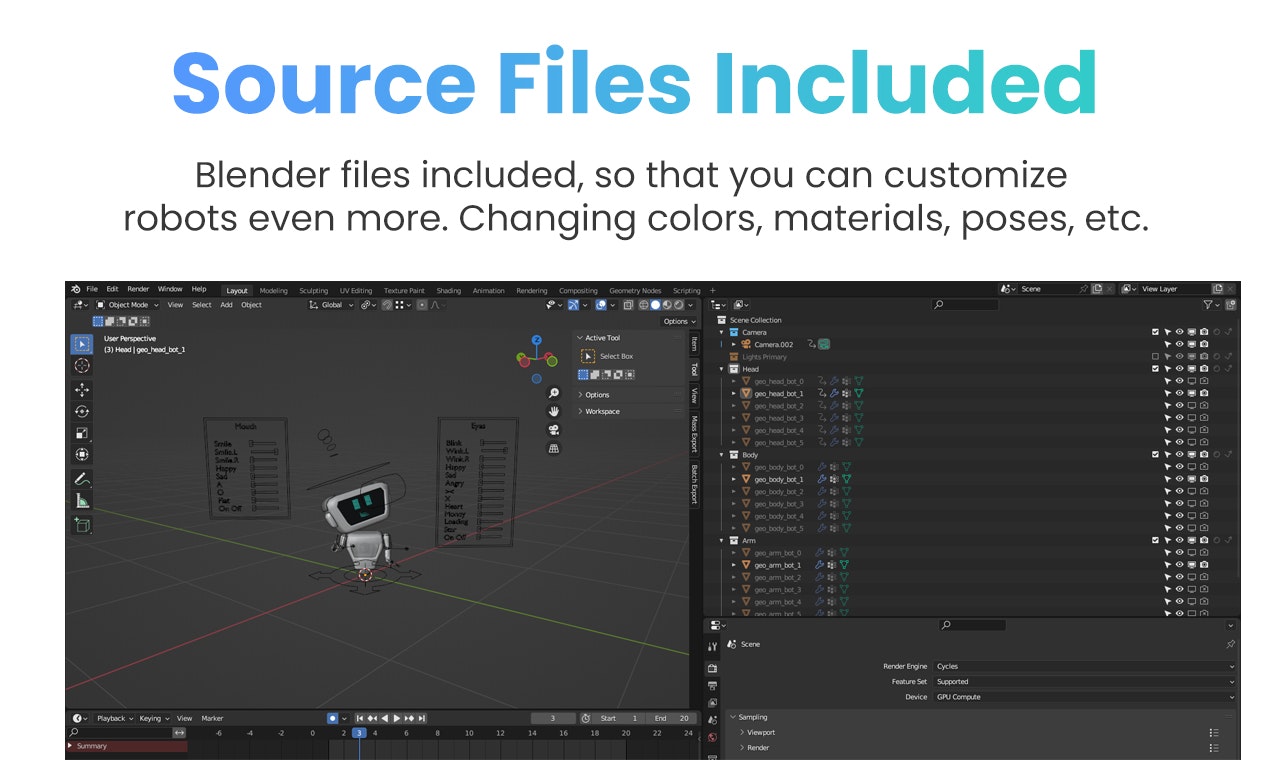Click the play animation button
Image resolution: width=1270 pixels, height=760 pixels.
pyautogui.click(x=397, y=718)
